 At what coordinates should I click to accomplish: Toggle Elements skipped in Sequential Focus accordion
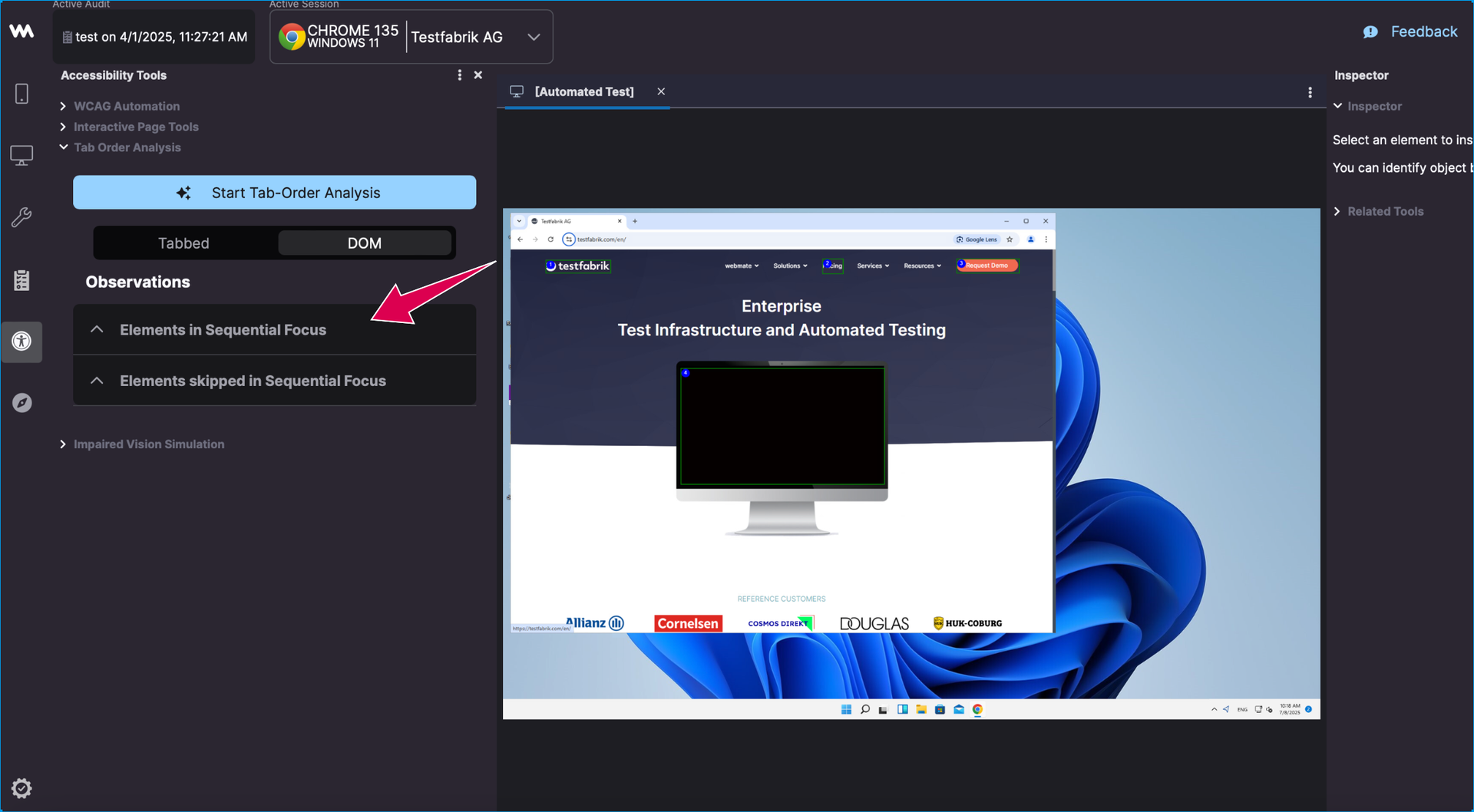[274, 381]
